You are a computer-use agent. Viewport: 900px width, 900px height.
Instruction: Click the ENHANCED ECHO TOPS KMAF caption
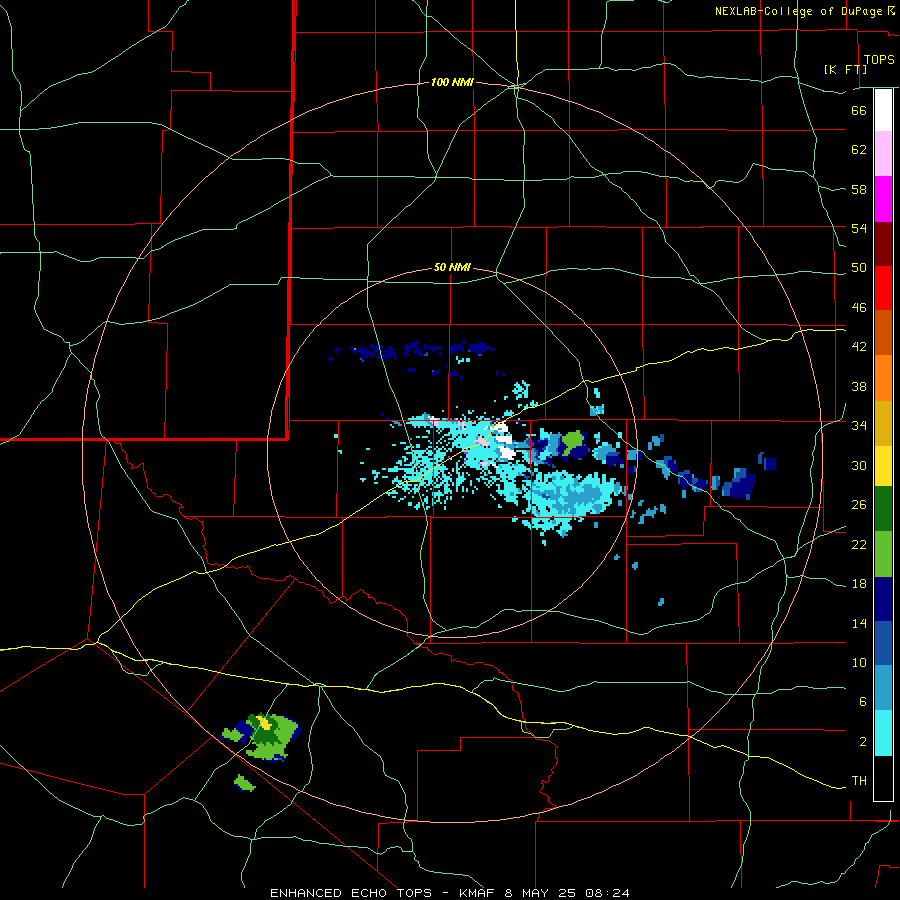pyautogui.click(x=449, y=893)
